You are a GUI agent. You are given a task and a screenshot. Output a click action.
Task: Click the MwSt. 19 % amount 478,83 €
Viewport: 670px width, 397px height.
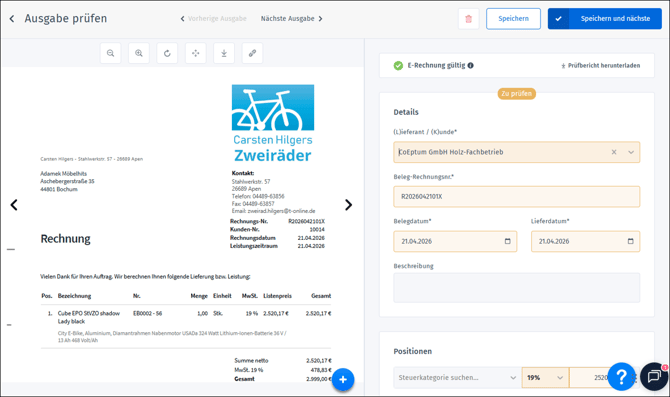[321, 370]
